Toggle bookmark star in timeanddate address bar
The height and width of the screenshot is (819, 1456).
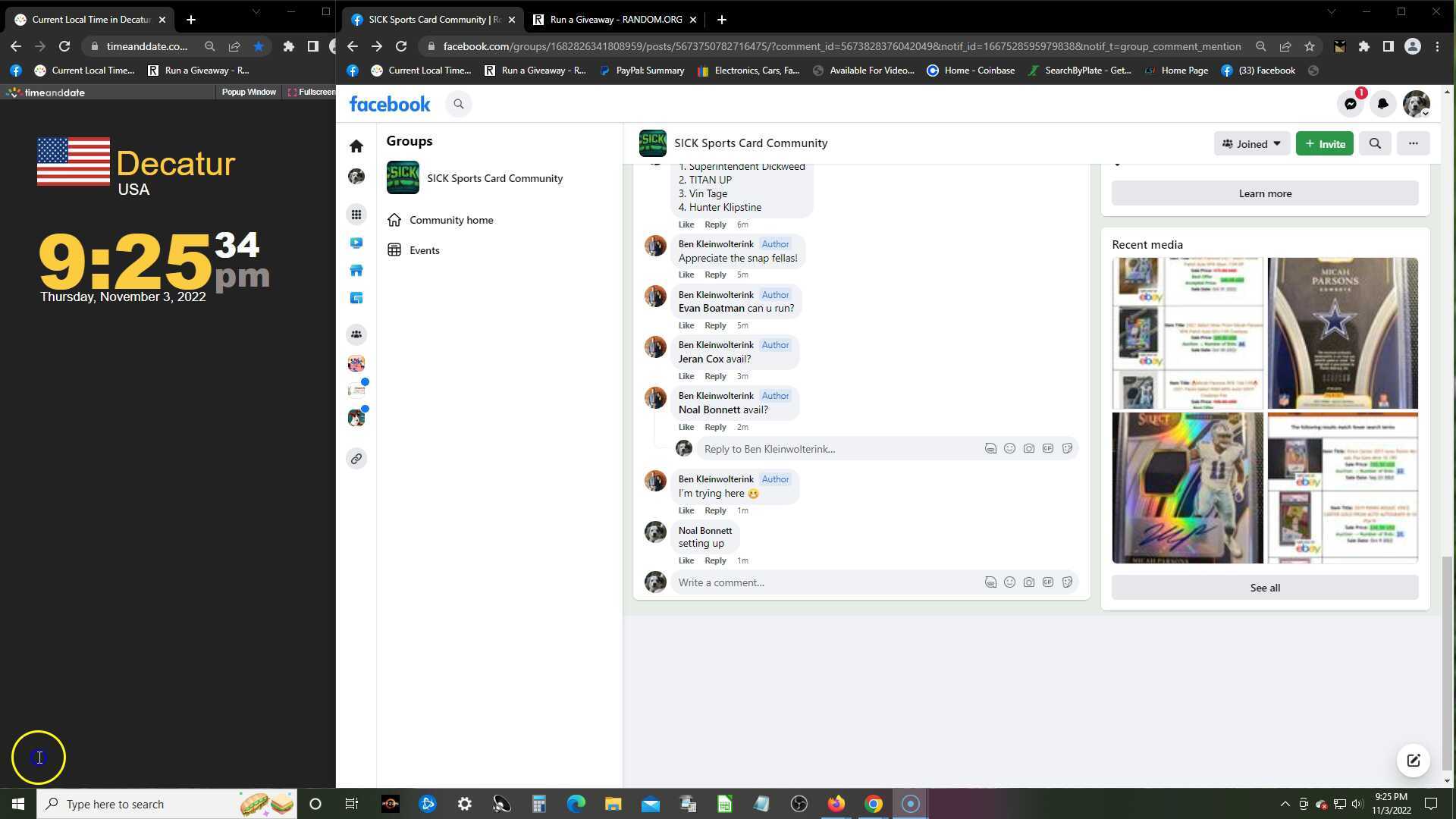pyautogui.click(x=259, y=46)
